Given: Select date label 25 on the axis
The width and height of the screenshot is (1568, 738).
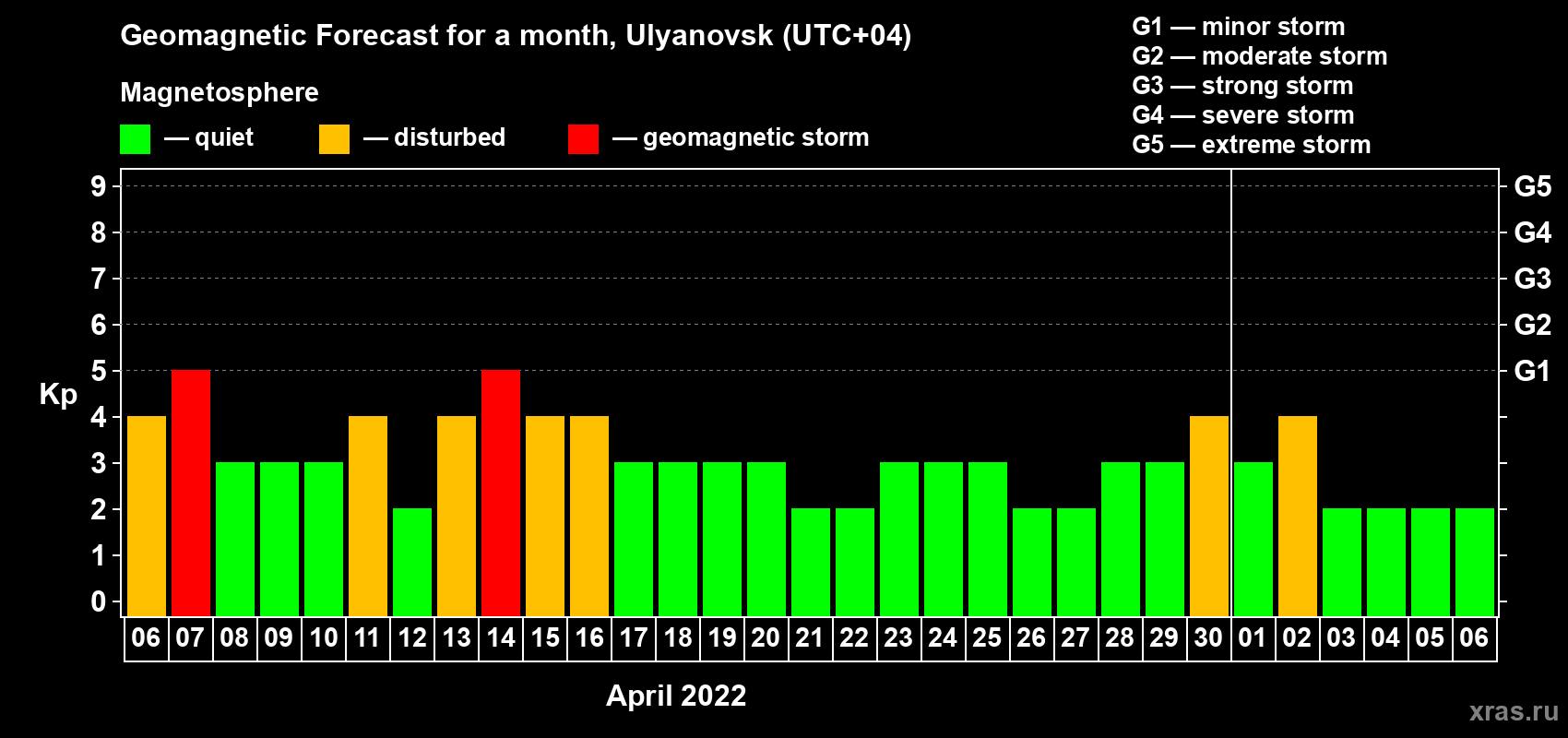Looking at the screenshot, I should pos(987,638).
